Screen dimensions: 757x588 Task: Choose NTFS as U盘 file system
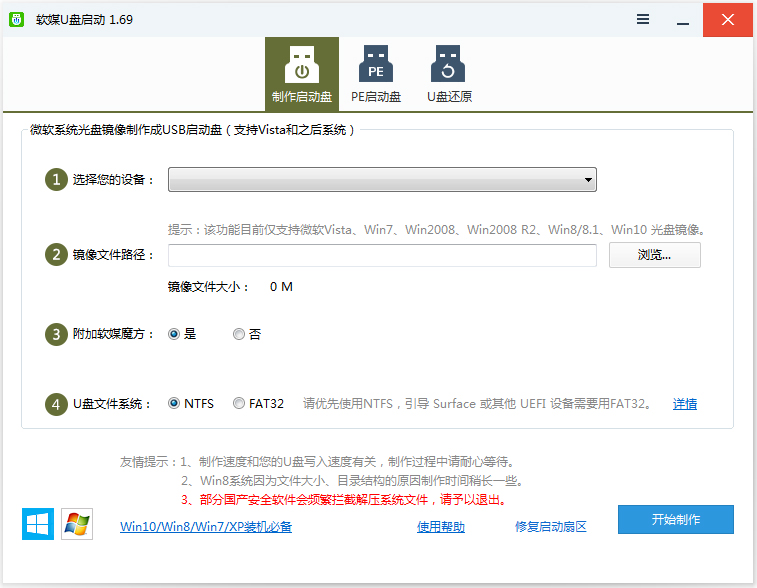[x=191, y=404]
